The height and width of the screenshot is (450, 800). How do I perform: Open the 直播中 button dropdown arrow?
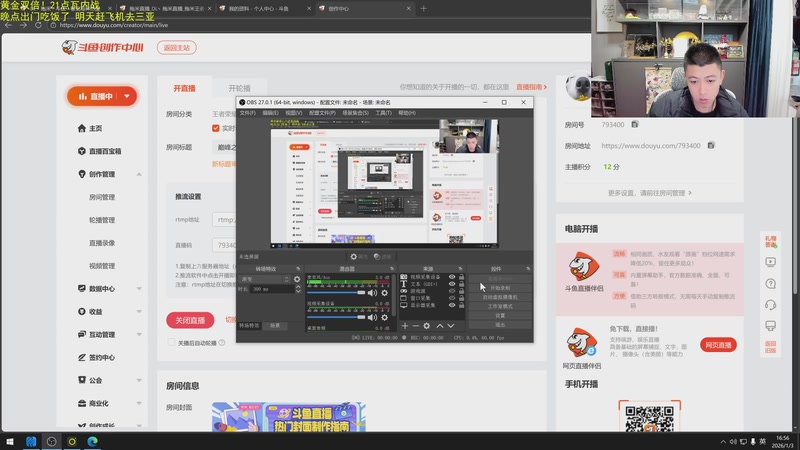[127, 96]
